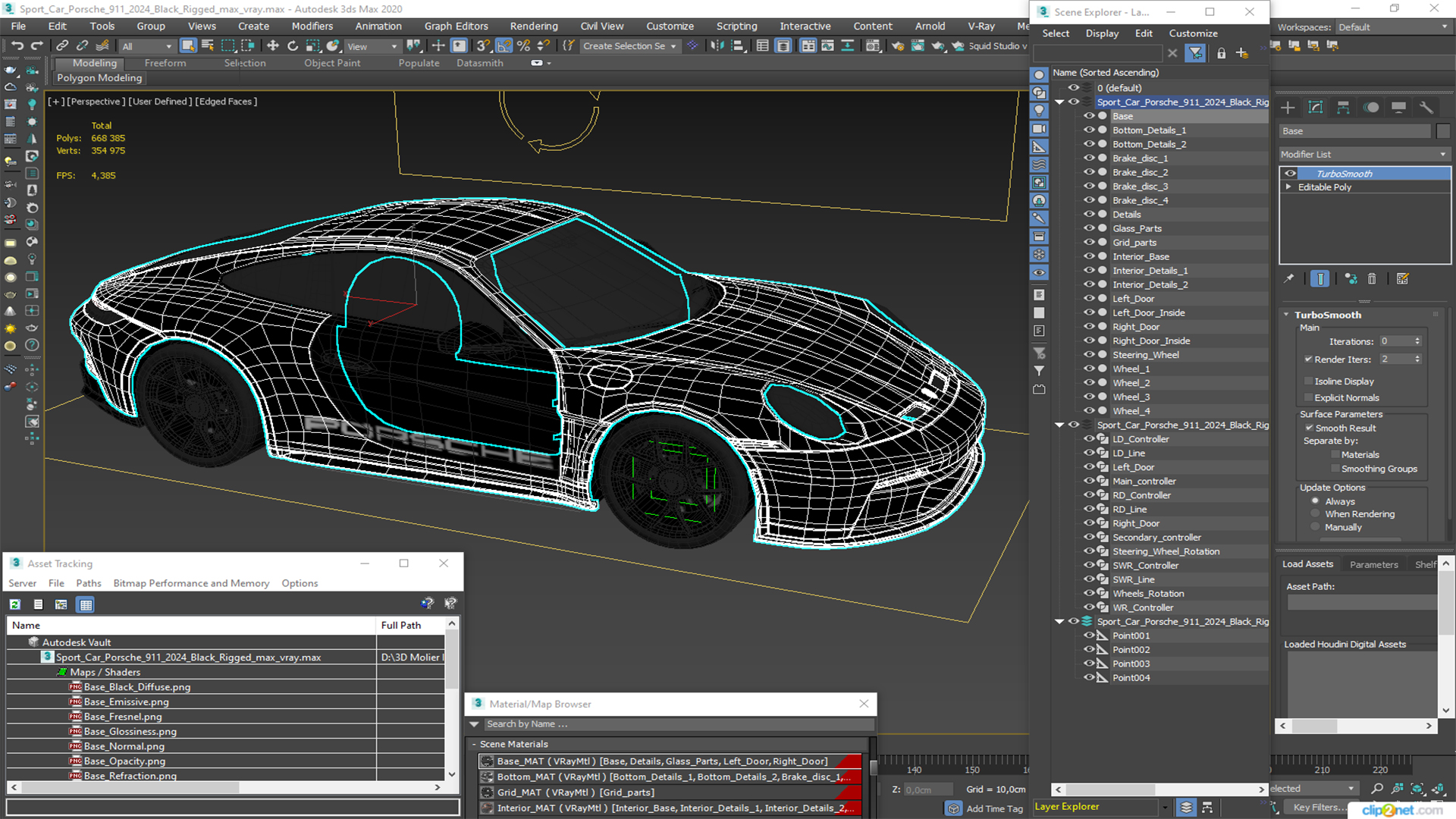
Task: Toggle the Render Iters checkbox
Action: pyautogui.click(x=1308, y=359)
